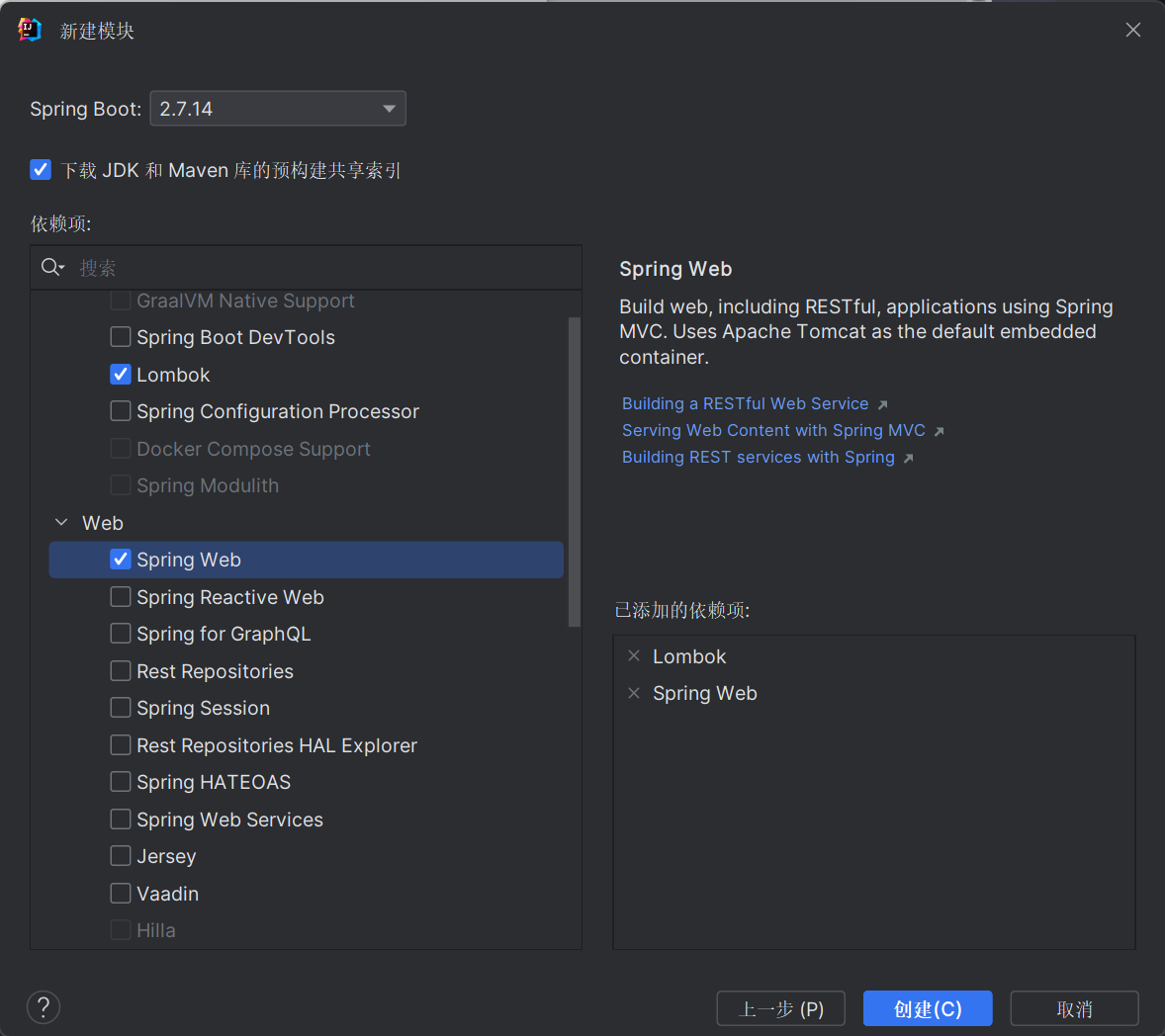The width and height of the screenshot is (1165, 1036).
Task: Click the Spring Web description heading
Action: tap(675, 269)
